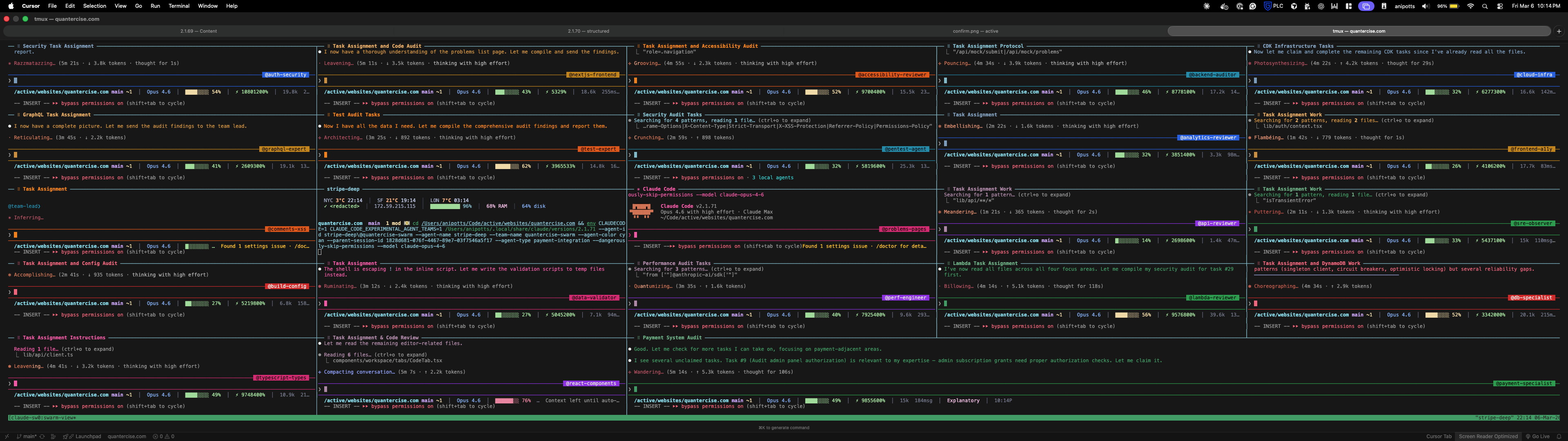The image size is (1568, 441).
Task: Click the @typescript-types agent label
Action: (x=281, y=378)
